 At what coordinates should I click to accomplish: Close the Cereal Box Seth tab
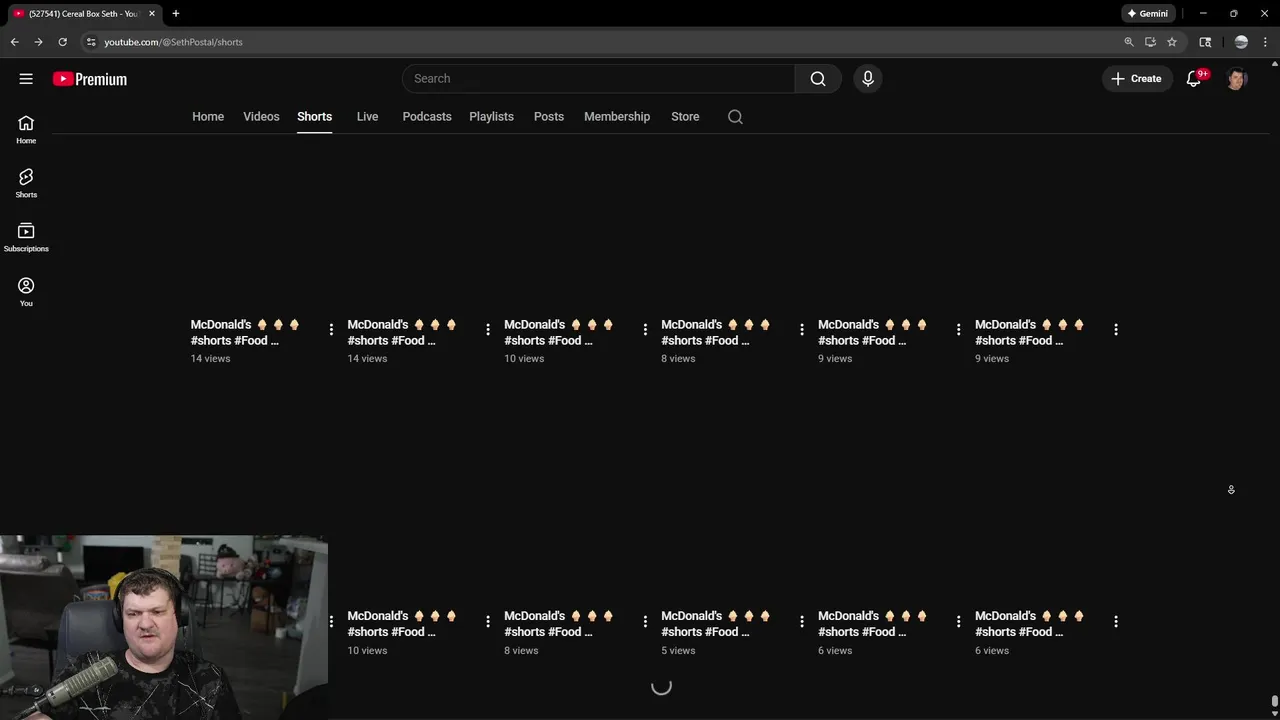pyautogui.click(x=152, y=14)
